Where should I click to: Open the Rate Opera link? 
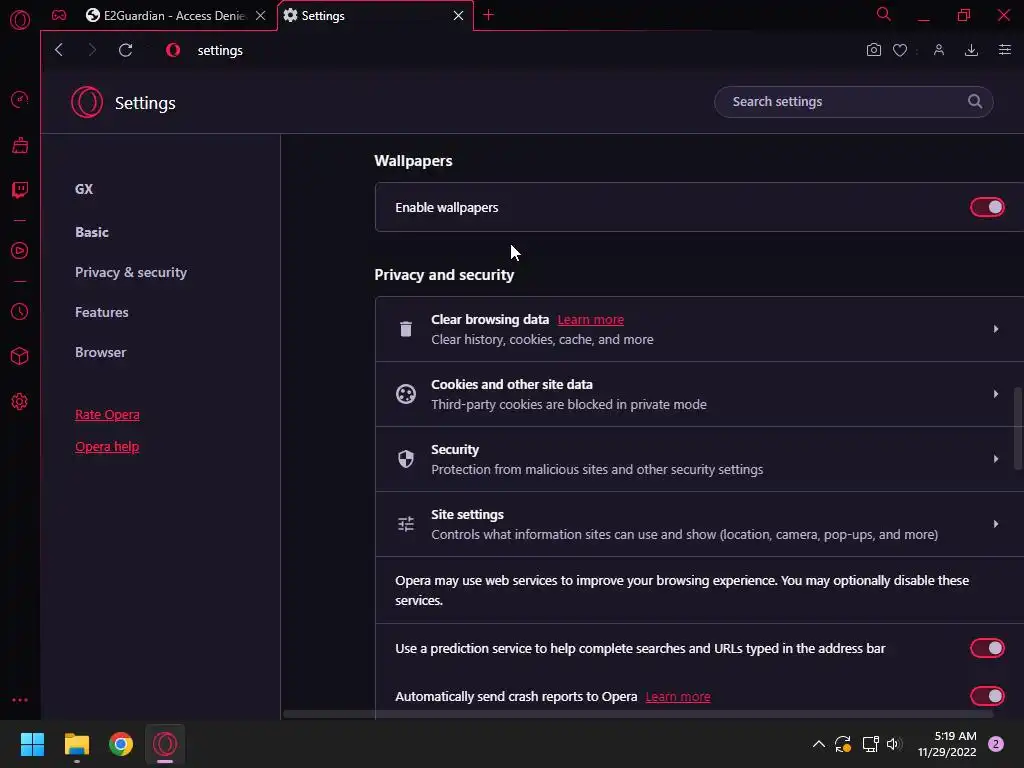point(107,415)
